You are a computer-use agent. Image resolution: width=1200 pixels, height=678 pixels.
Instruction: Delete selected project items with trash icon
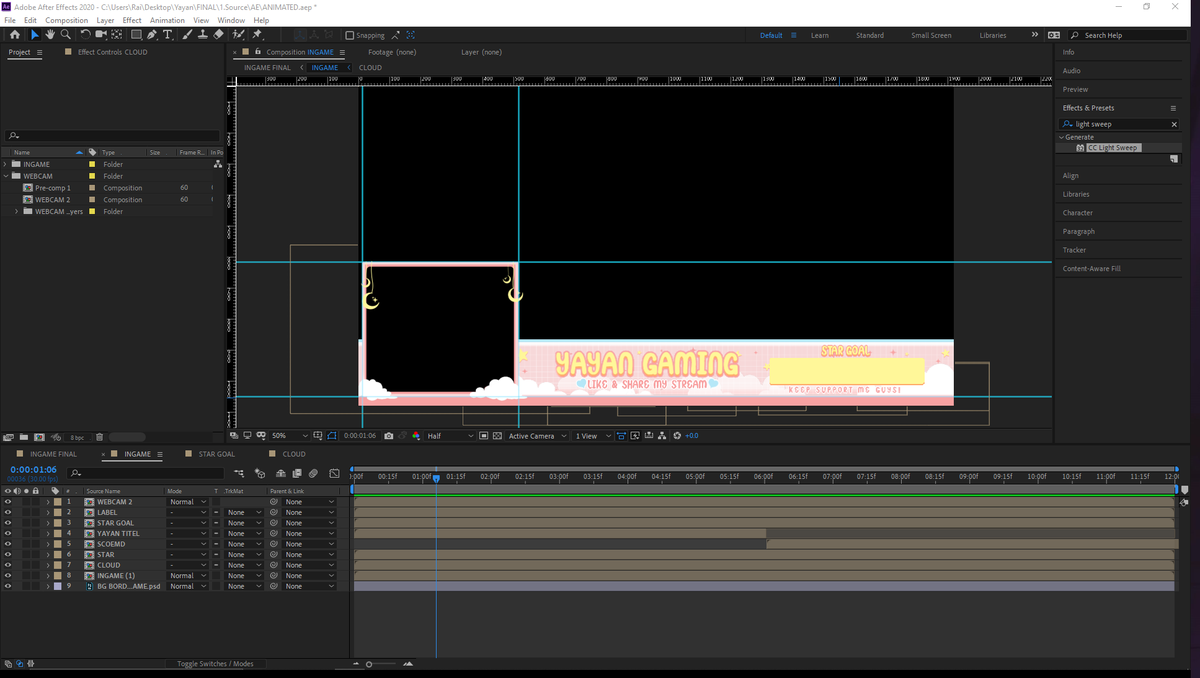pyautogui.click(x=99, y=437)
